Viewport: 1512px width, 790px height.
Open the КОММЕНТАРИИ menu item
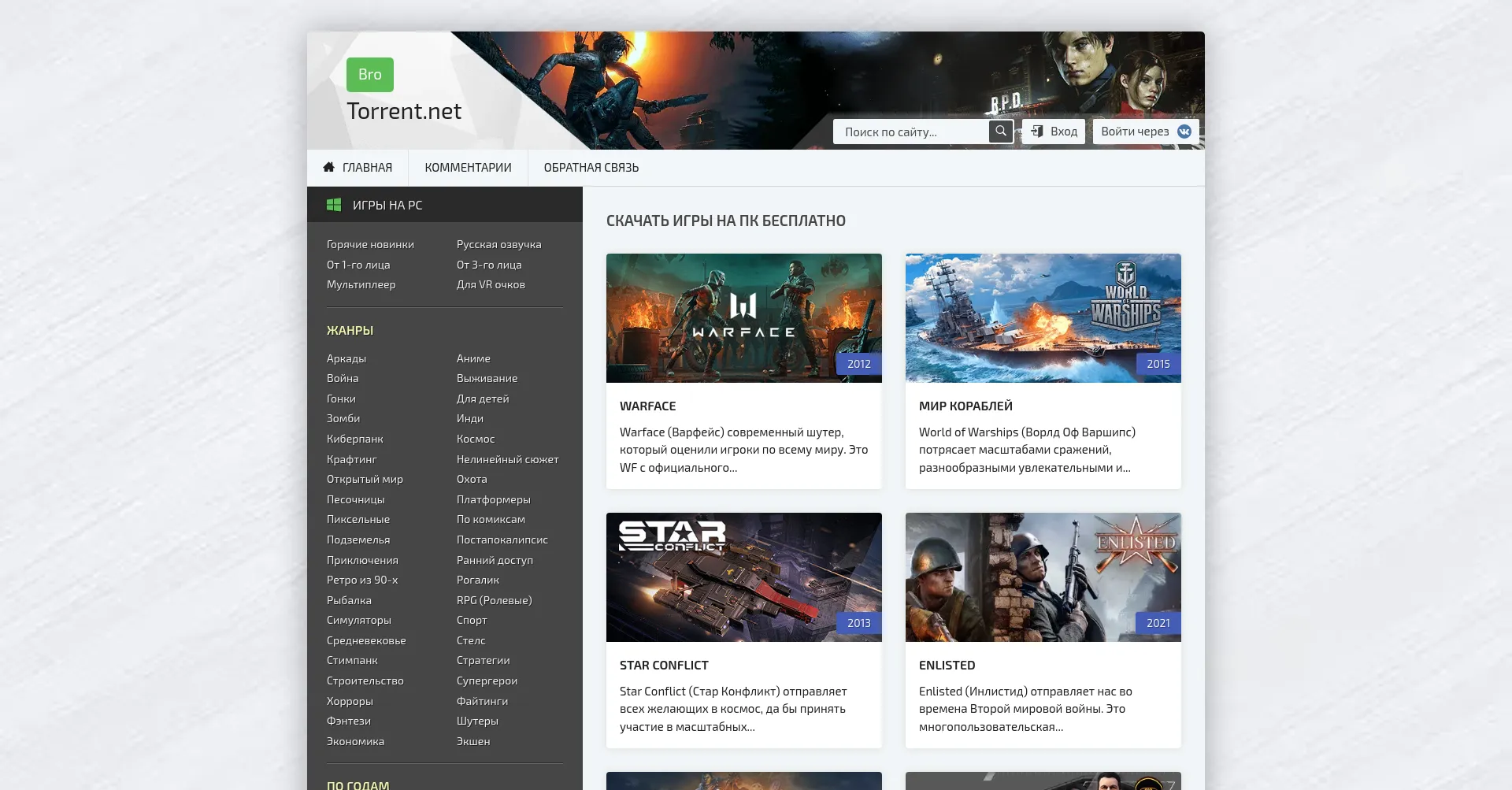(468, 168)
